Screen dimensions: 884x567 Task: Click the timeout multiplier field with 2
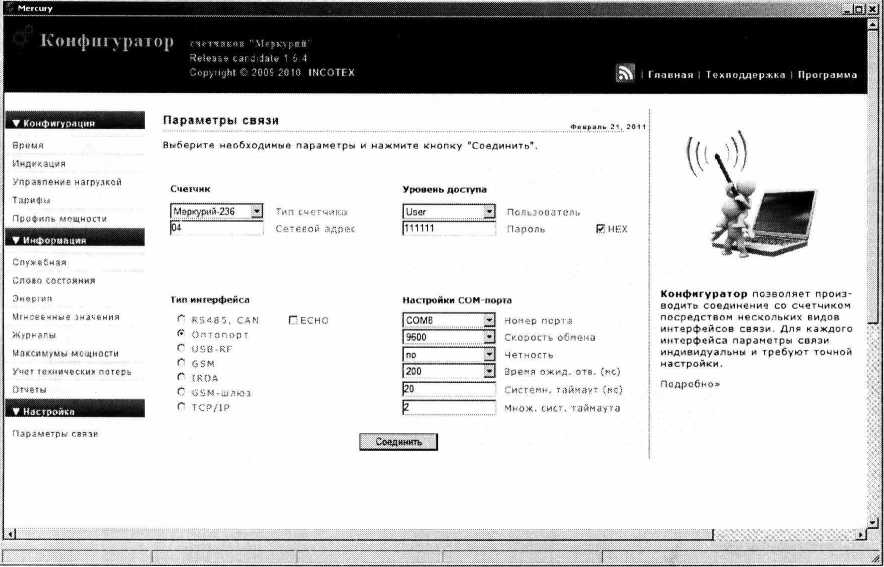pos(449,407)
